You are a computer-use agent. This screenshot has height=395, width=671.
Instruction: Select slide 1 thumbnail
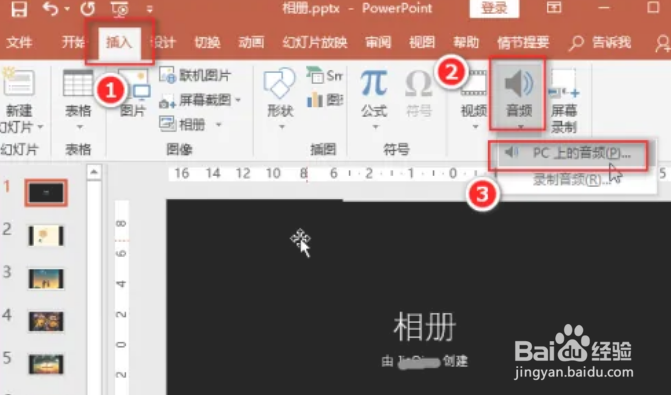[46, 193]
